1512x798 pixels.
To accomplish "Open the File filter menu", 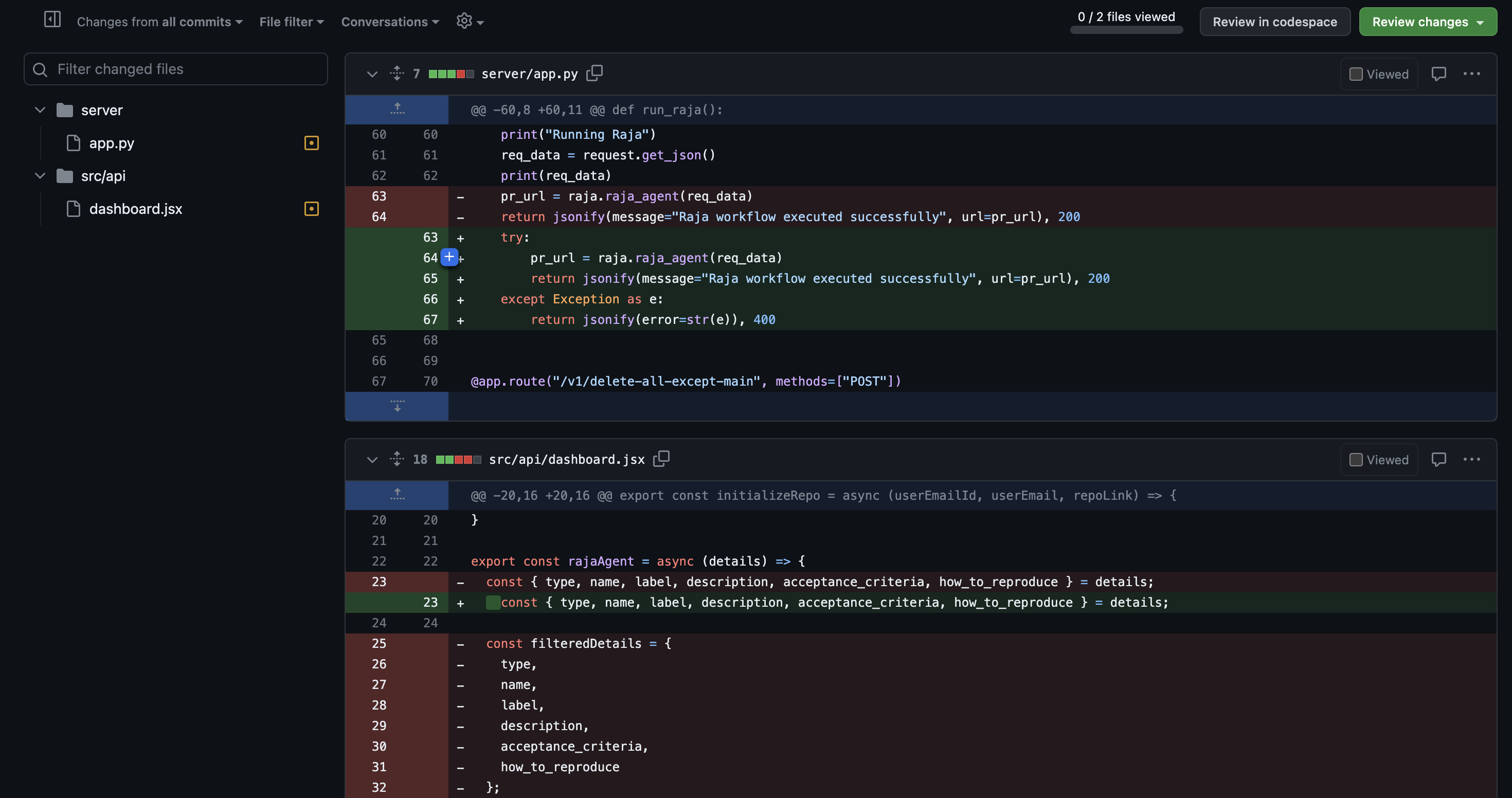I will click(291, 22).
